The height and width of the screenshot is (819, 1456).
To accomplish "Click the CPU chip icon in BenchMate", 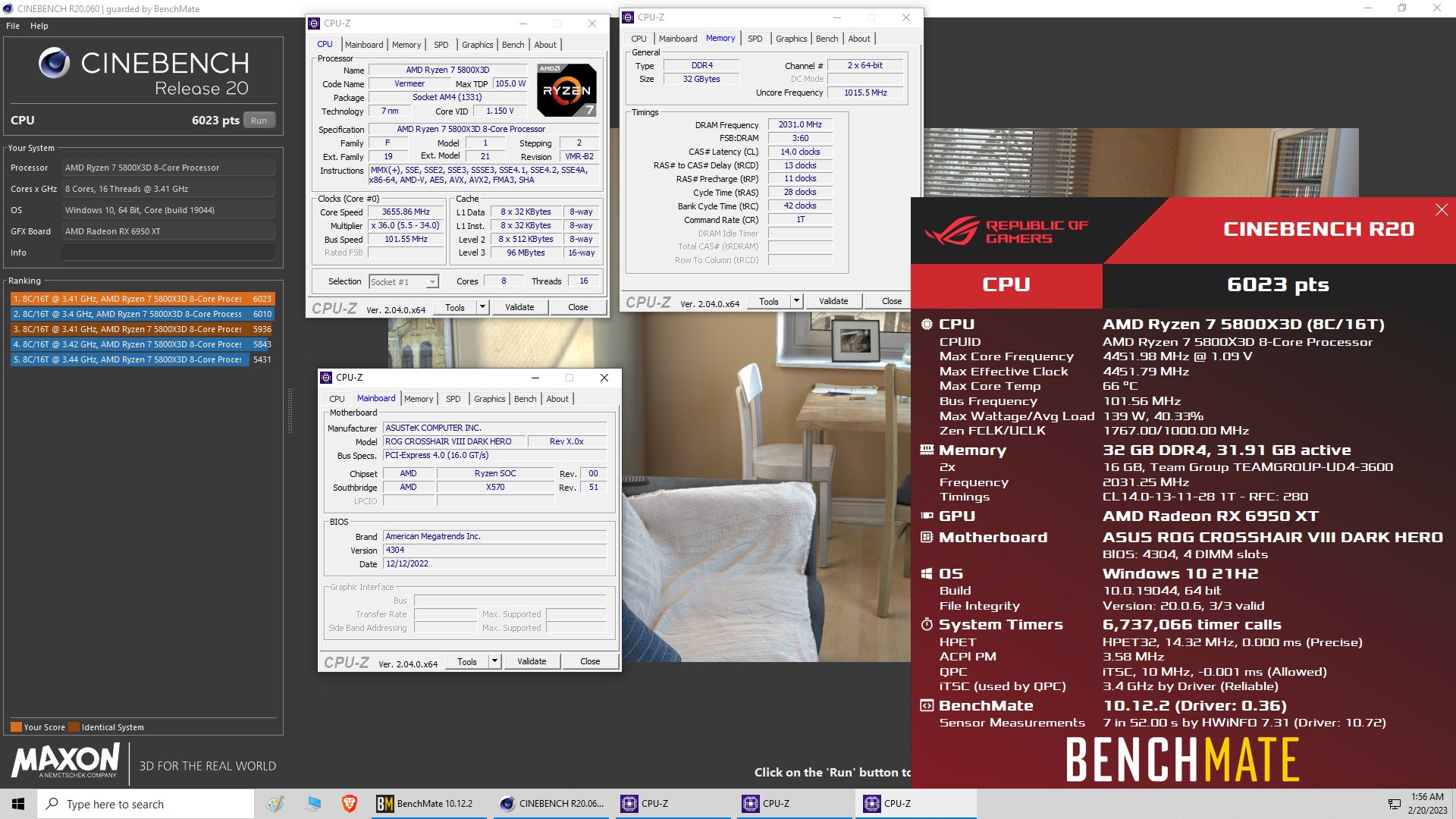I will click(927, 325).
